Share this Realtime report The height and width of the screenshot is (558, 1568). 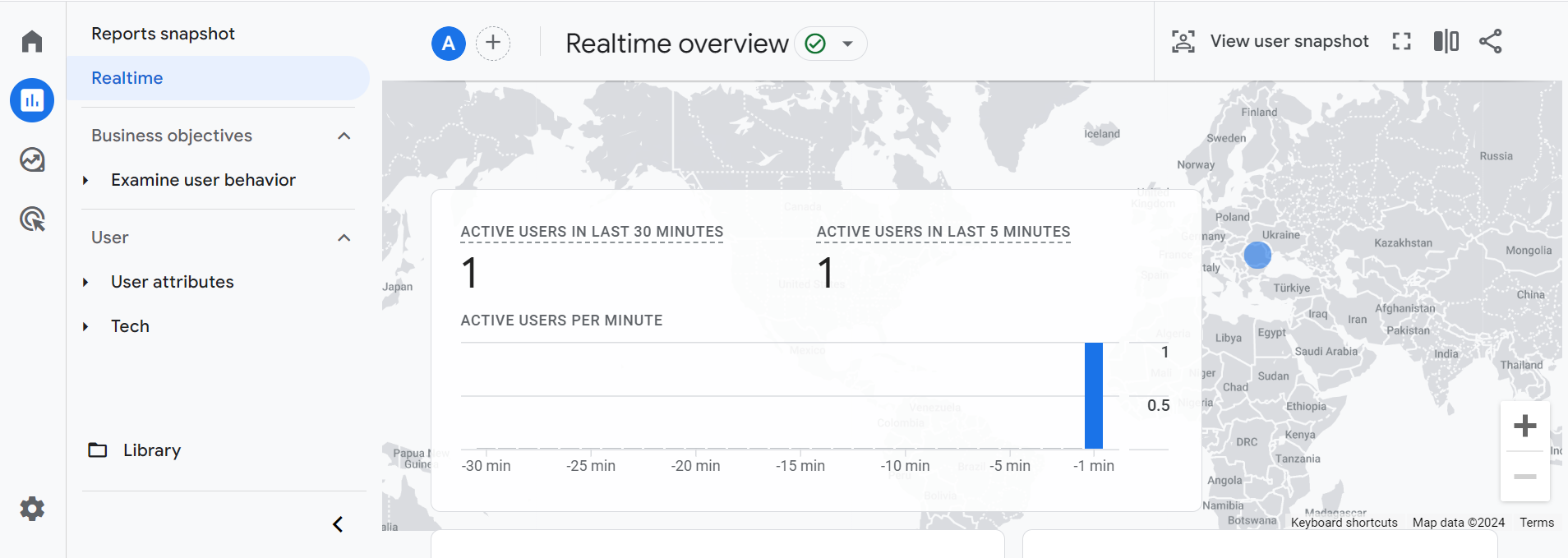point(1490,41)
